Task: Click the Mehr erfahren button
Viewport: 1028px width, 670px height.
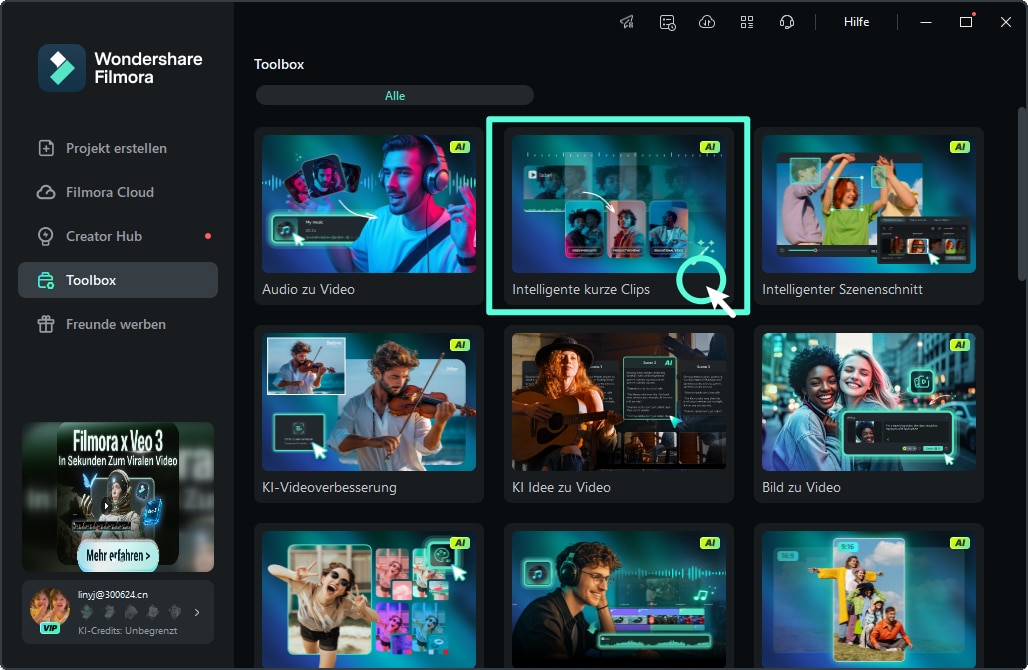Action: click(118, 555)
